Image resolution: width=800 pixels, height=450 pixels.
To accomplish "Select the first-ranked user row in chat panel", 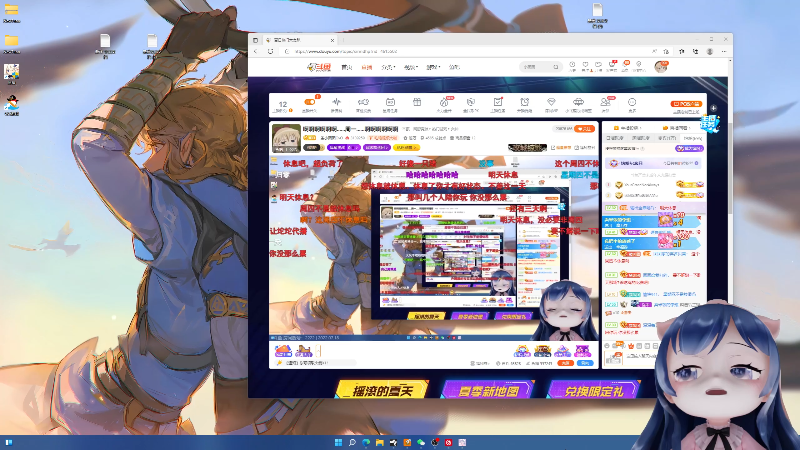I will tap(655, 184).
